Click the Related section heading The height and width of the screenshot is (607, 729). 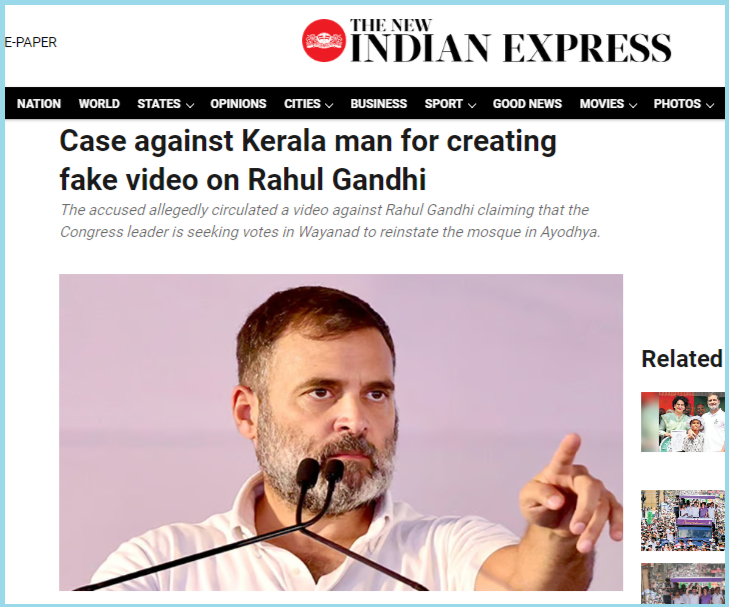(682, 359)
